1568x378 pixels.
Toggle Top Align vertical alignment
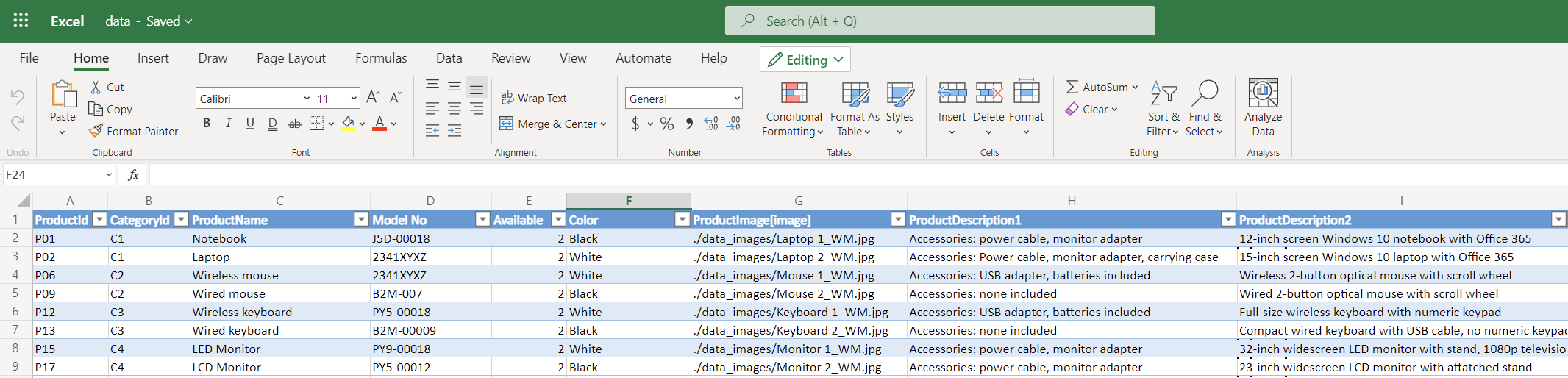pyautogui.click(x=432, y=86)
